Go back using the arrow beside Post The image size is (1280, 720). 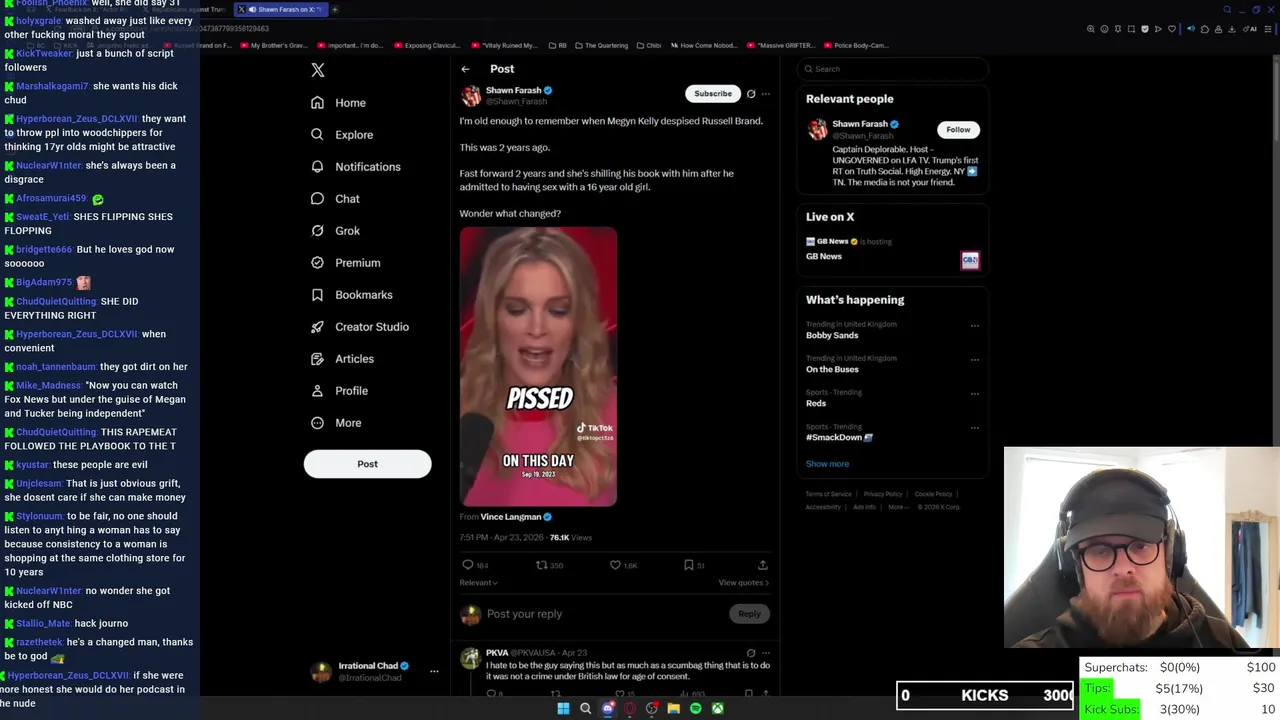click(465, 69)
